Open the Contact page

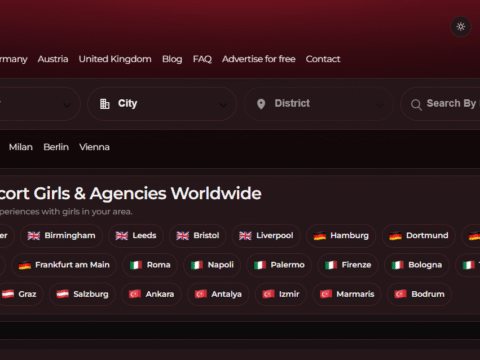tap(323, 59)
